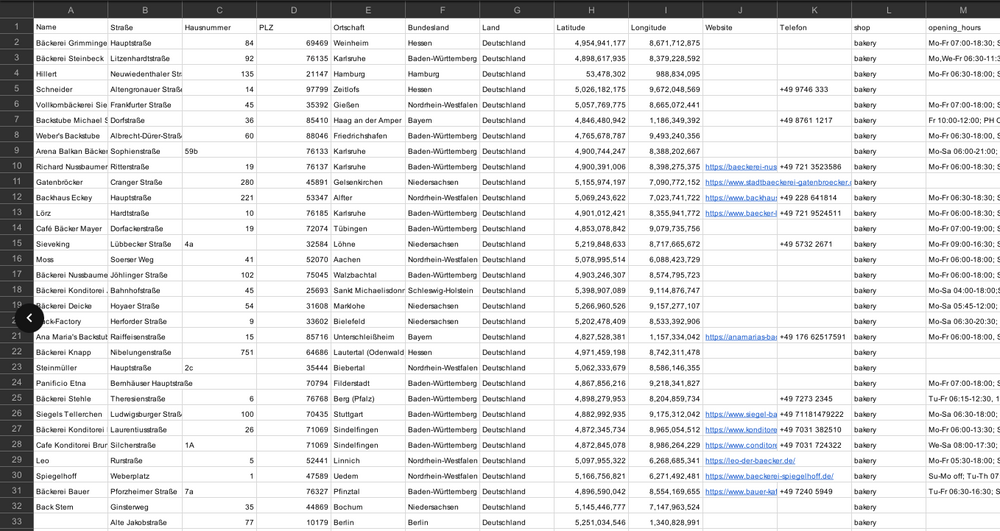
Task: Select cell 'Panificio Etna'
Action: point(71,383)
